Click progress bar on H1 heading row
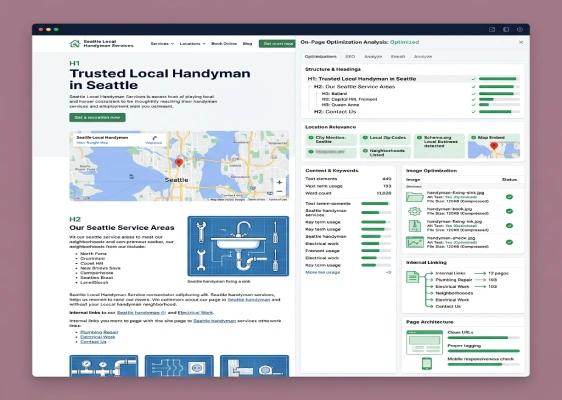Viewport: 562px width, 400px height. [499, 79]
